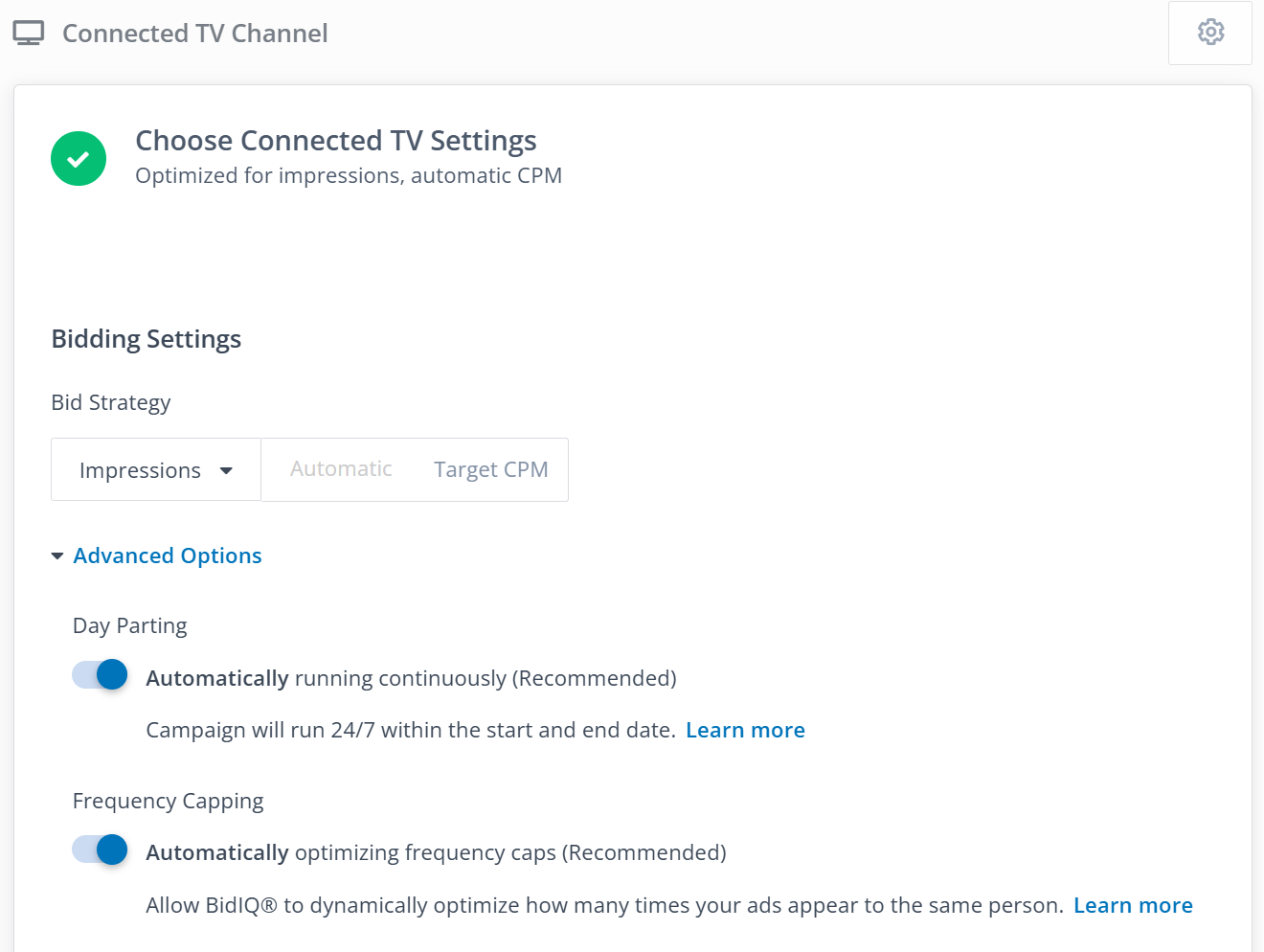Click the green checkmark status icon
The image size is (1264, 952).
(79, 159)
